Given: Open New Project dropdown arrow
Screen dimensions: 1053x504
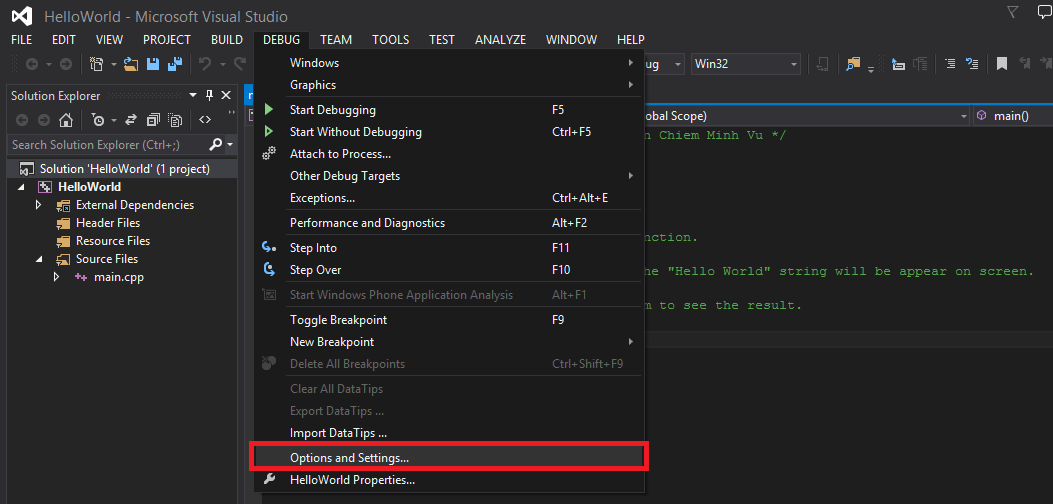Looking at the screenshot, I should pyautogui.click(x=113, y=65).
